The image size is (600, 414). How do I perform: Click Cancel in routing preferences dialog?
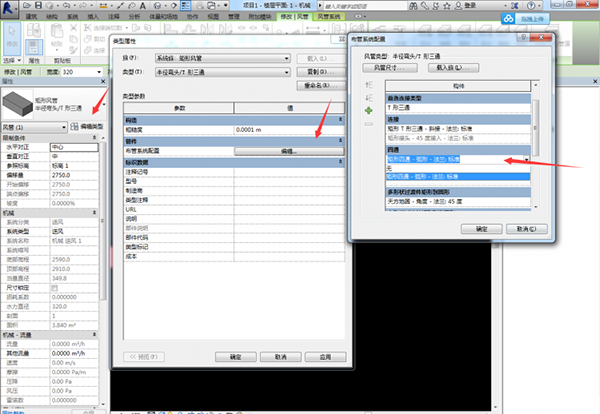pos(527,229)
